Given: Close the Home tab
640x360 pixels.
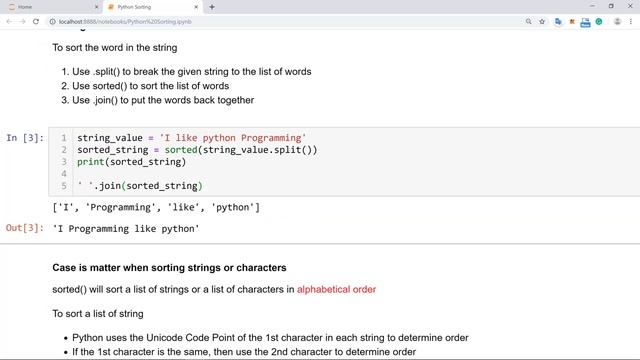Looking at the screenshot, I should point(97,7).
